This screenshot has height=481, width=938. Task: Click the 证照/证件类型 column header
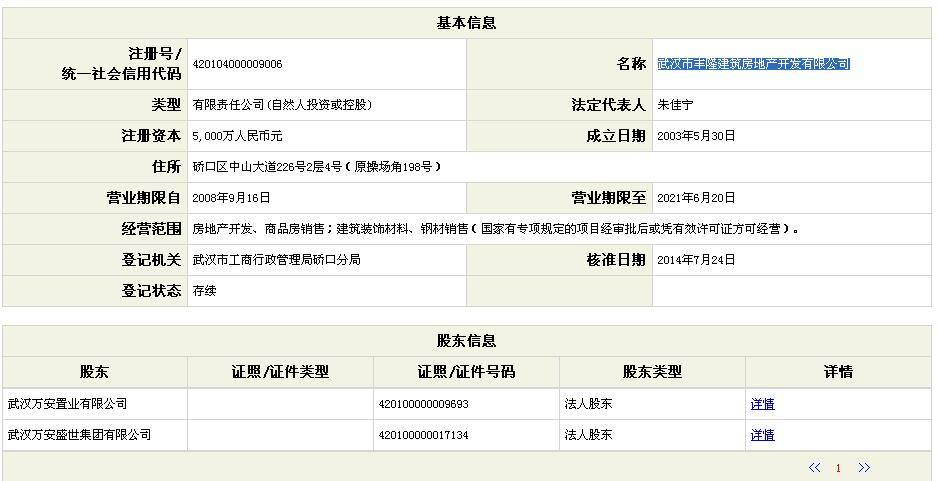pyautogui.click(x=280, y=372)
